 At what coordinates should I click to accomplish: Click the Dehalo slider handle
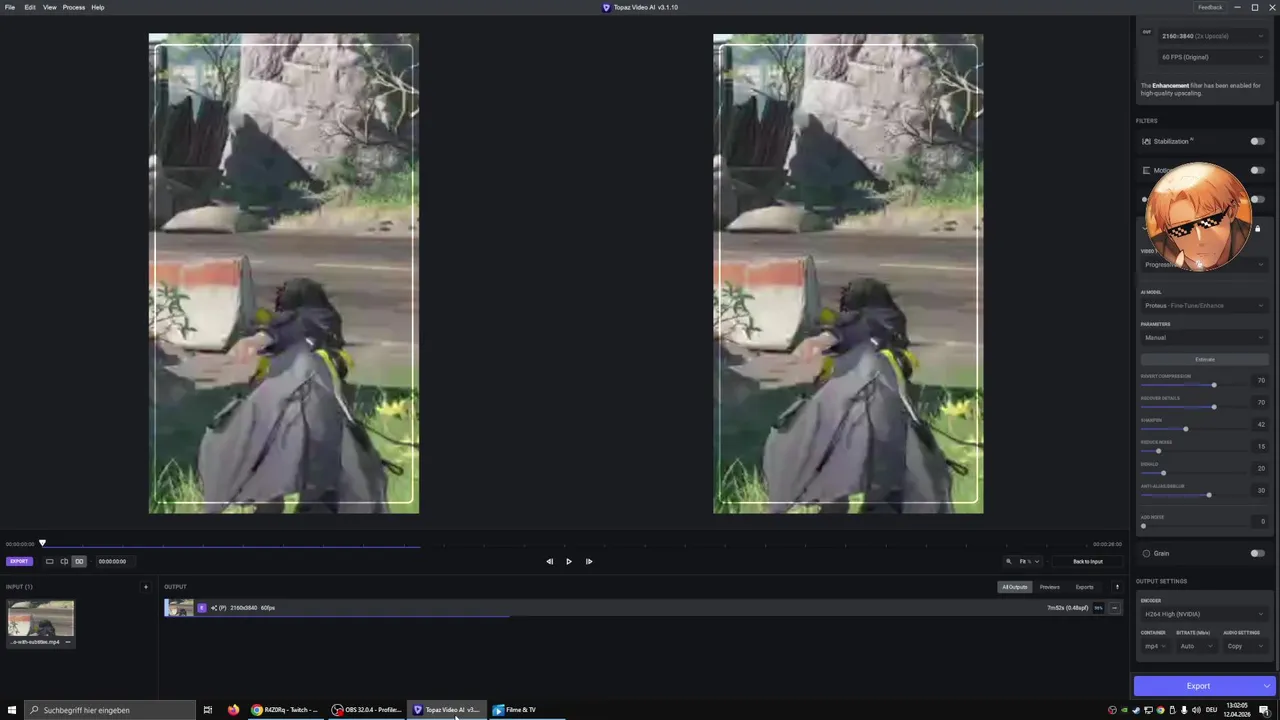[1163, 473]
